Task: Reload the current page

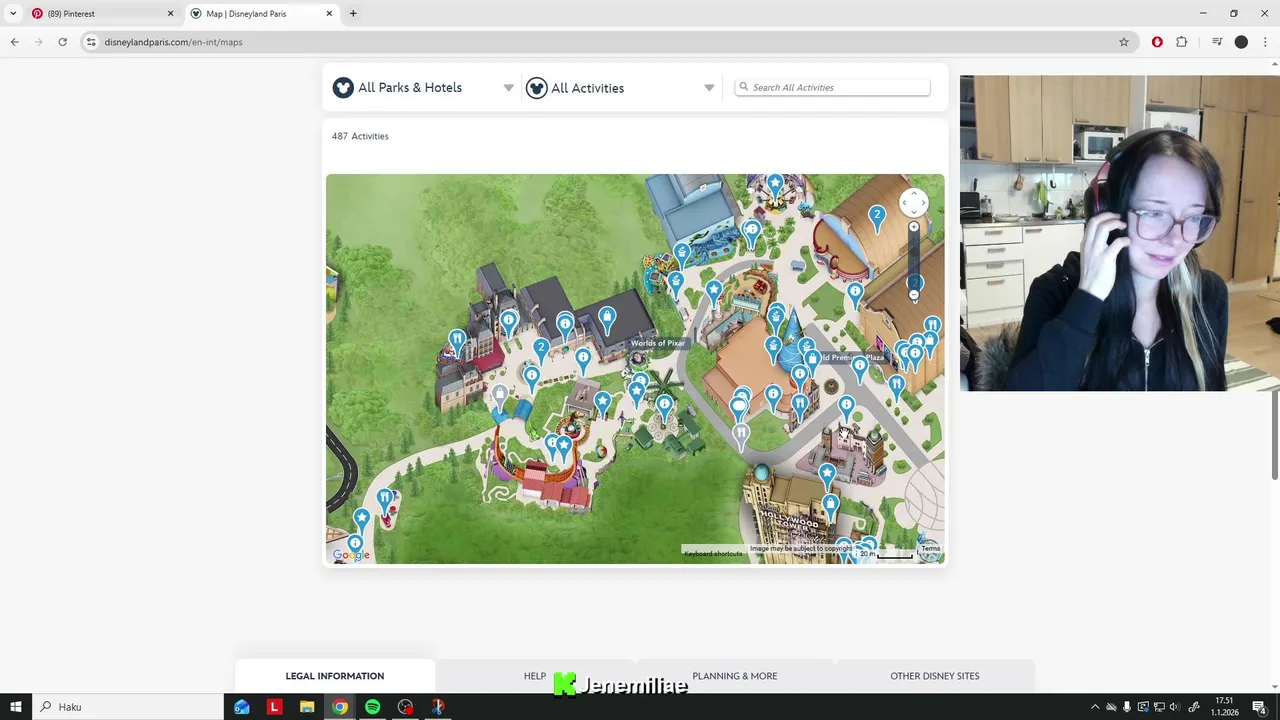Action: 62,42
